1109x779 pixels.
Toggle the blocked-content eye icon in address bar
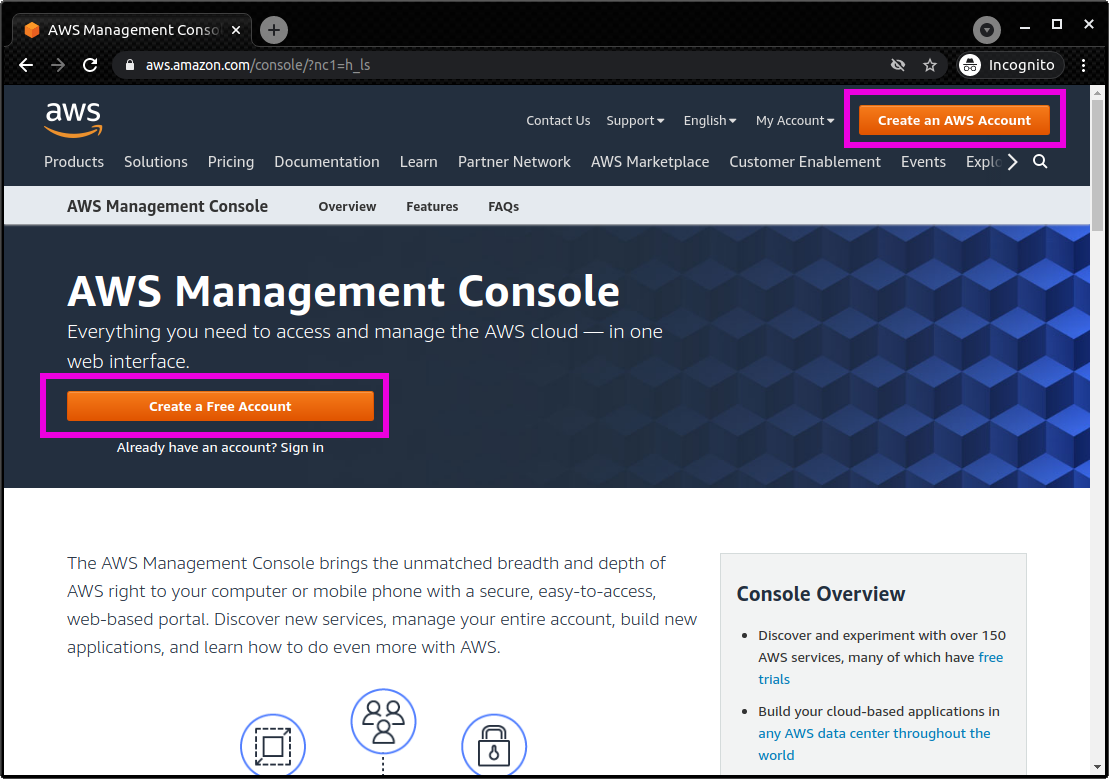coord(897,64)
